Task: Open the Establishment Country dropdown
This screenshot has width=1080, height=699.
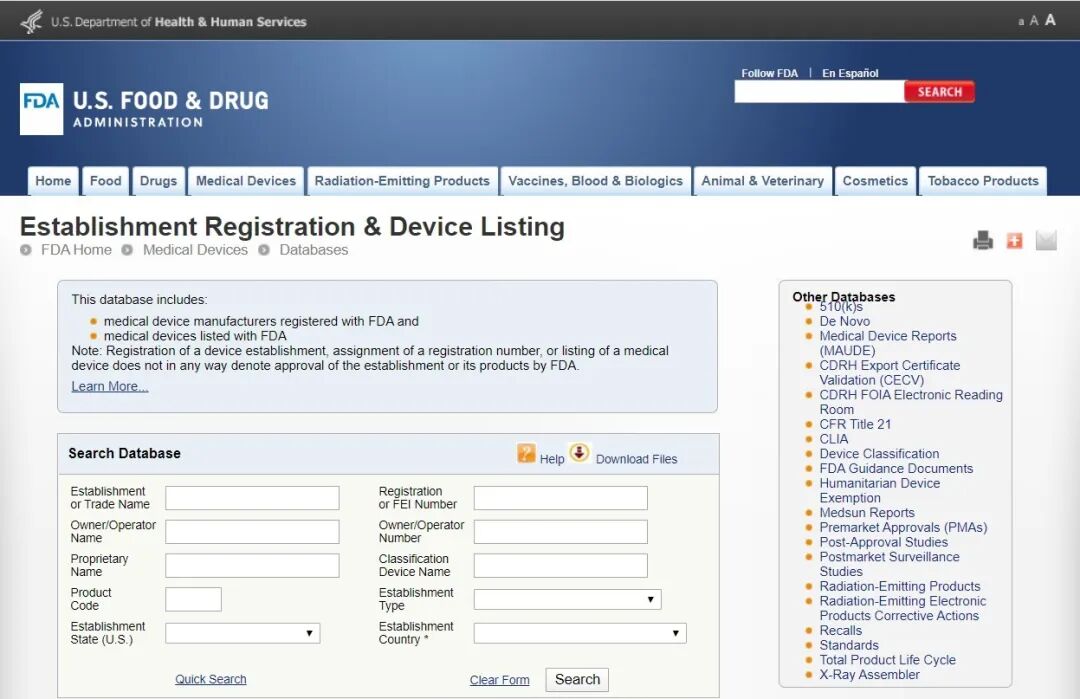Action: click(x=580, y=633)
